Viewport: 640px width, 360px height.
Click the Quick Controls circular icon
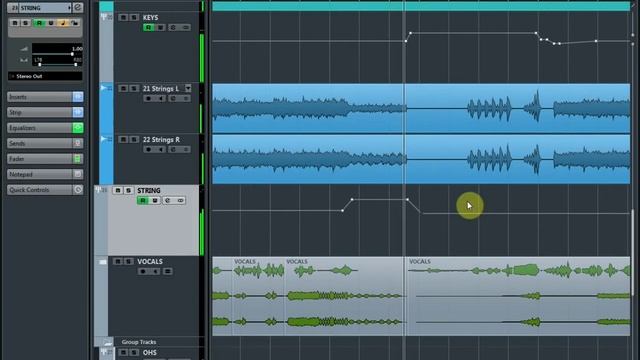pos(78,190)
